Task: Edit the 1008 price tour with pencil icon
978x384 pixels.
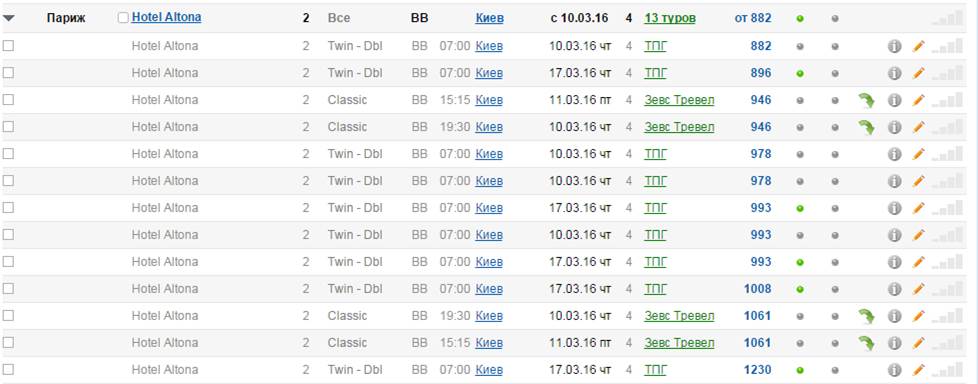Action: (918, 289)
